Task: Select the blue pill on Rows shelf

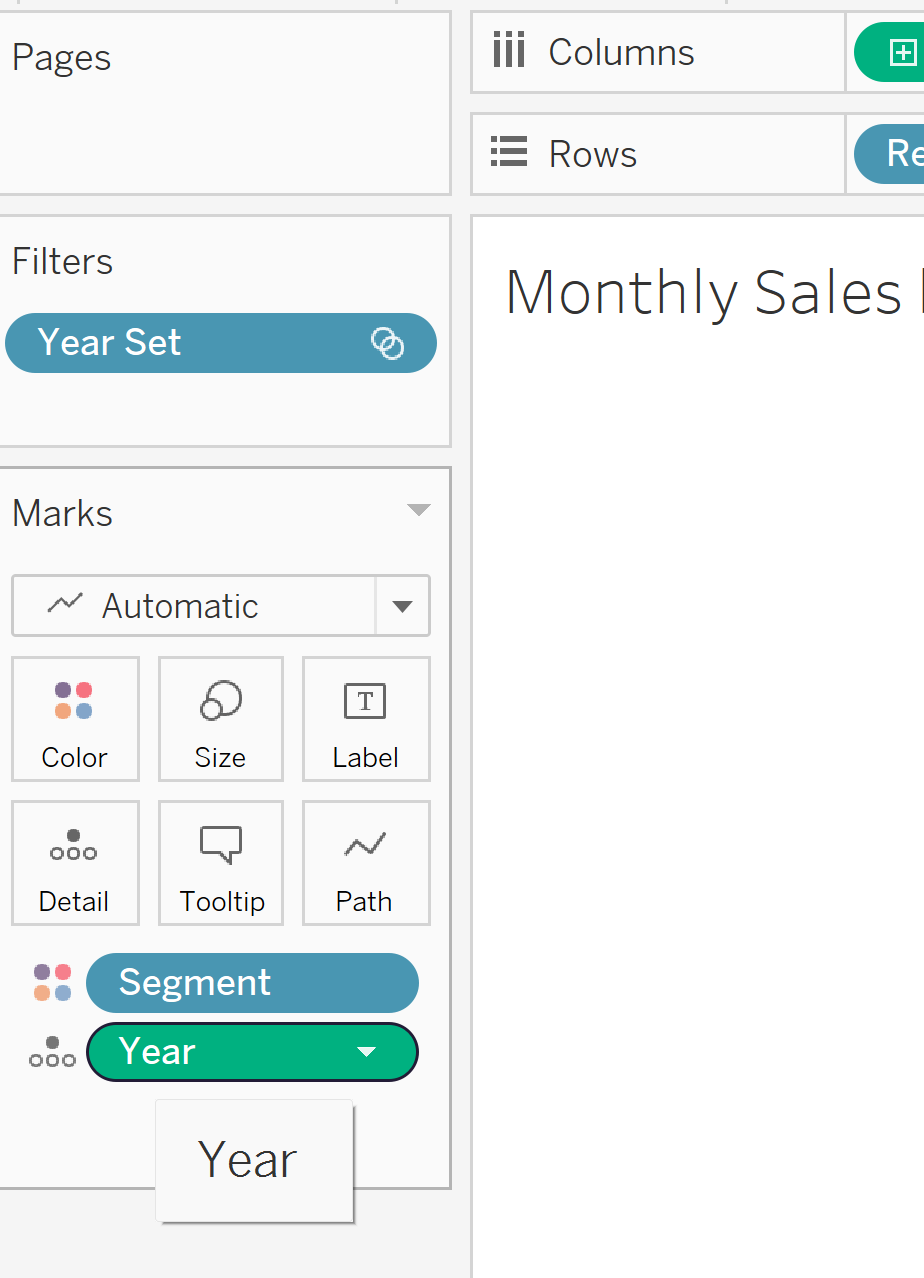Action: click(x=889, y=153)
